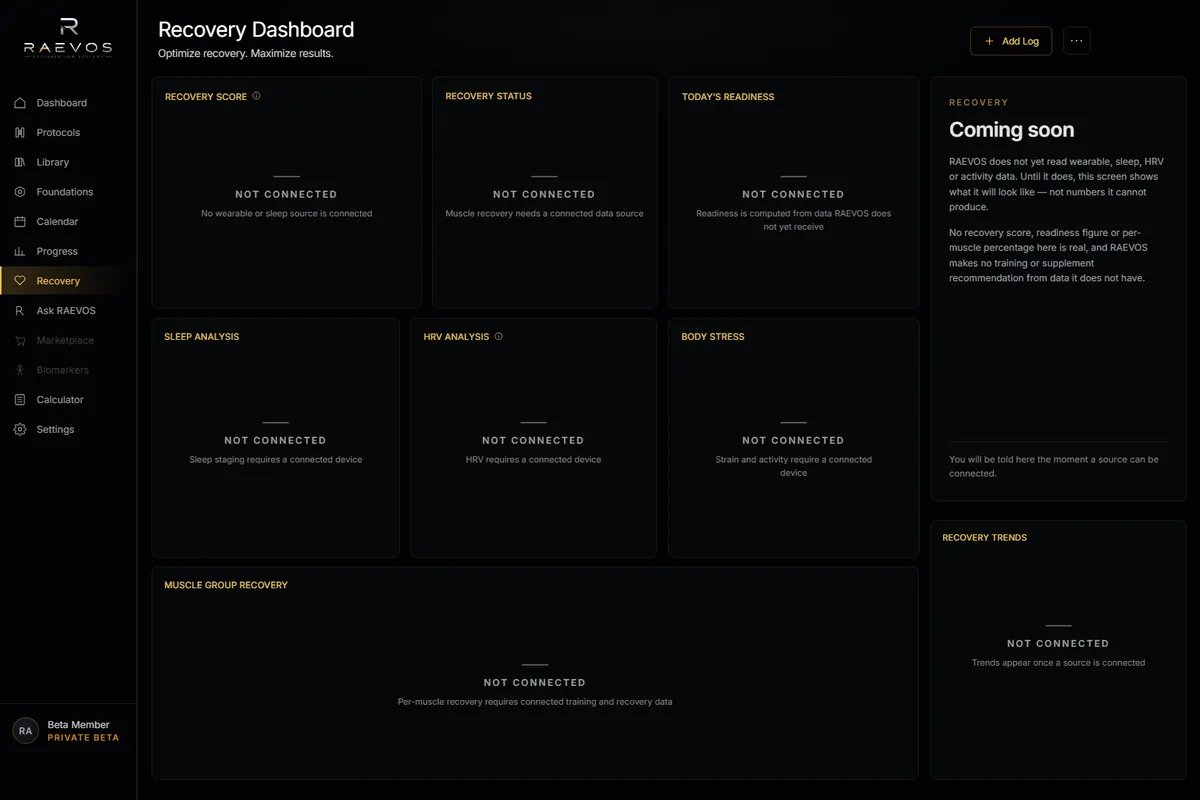This screenshot has width=1200, height=800.
Task: Click the Calculator icon in sidebar
Action: click(x=20, y=400)
